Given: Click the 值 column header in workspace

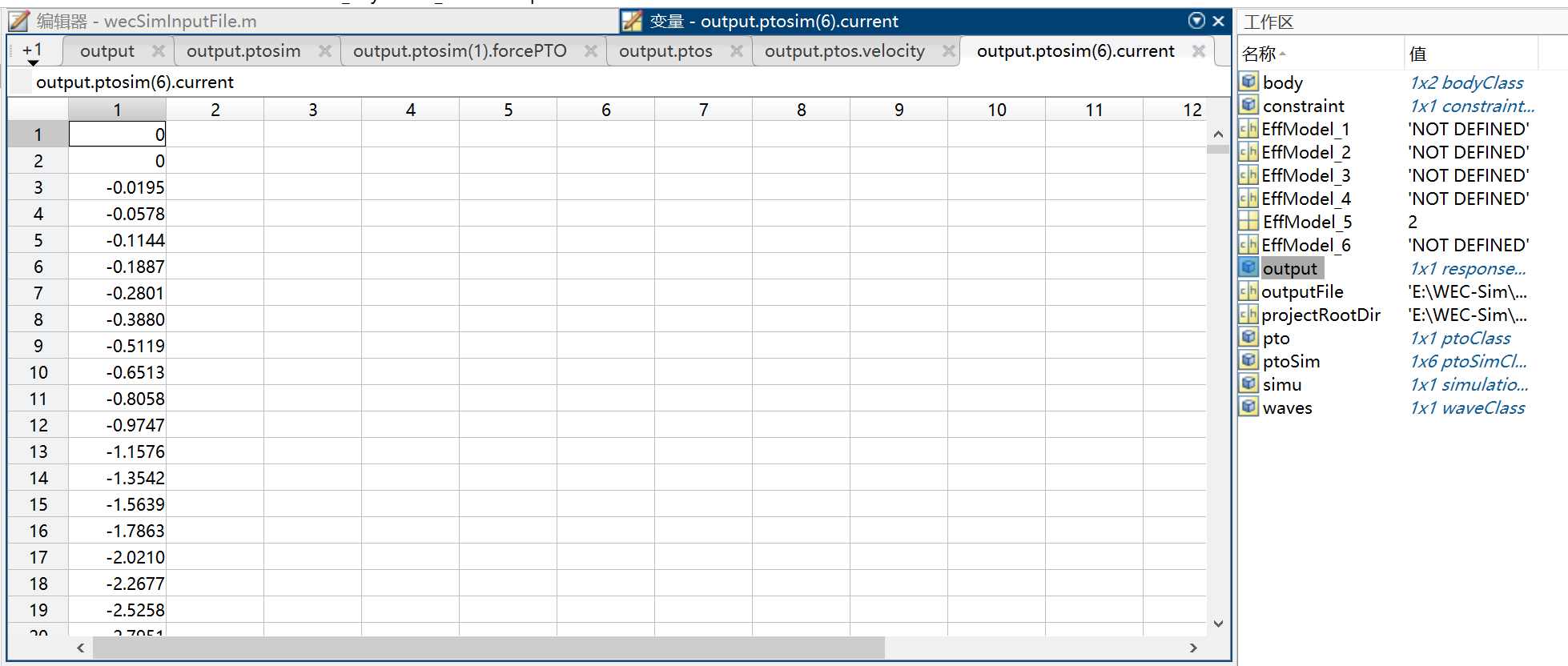Looking at the screenshot, I should [x=1471, y=54].
